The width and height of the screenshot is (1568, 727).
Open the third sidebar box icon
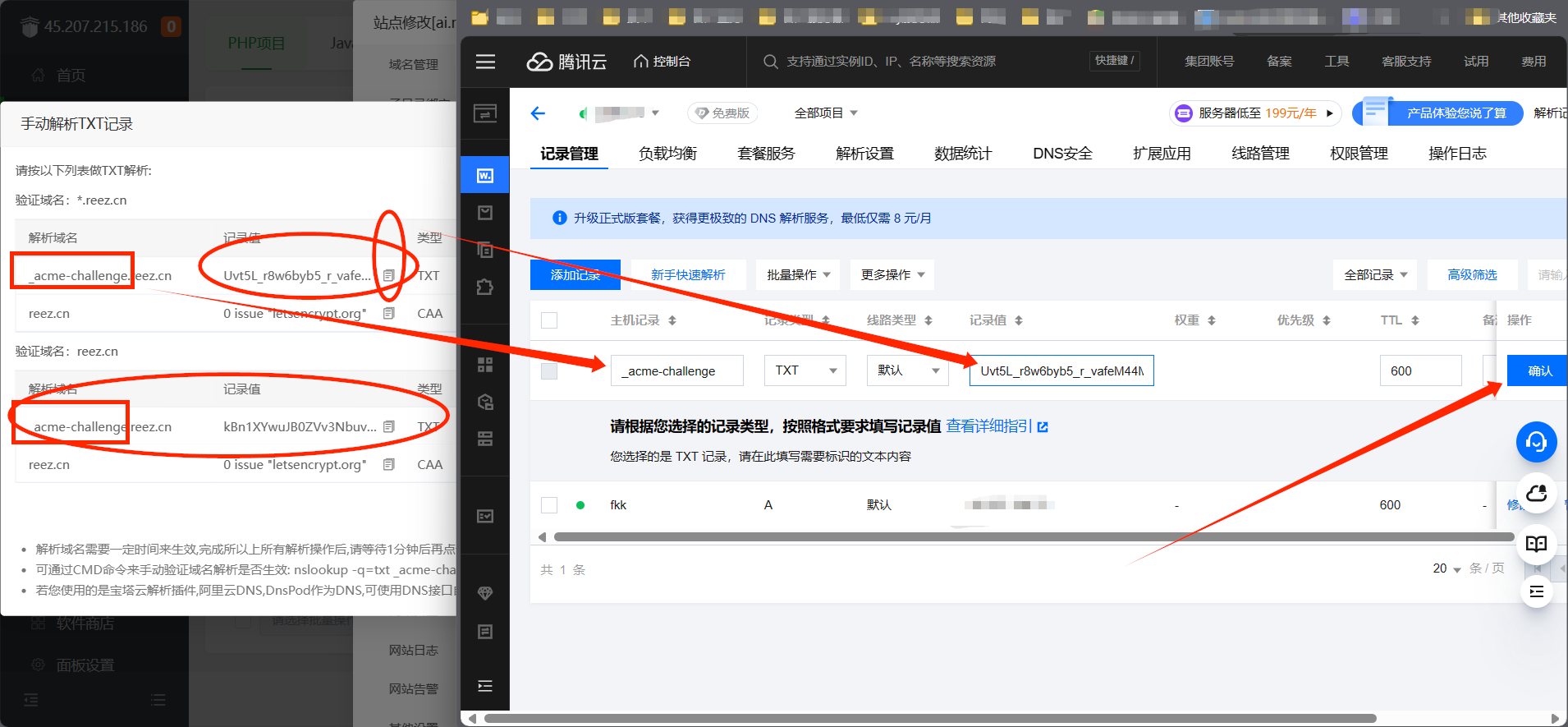coord(485,213)
